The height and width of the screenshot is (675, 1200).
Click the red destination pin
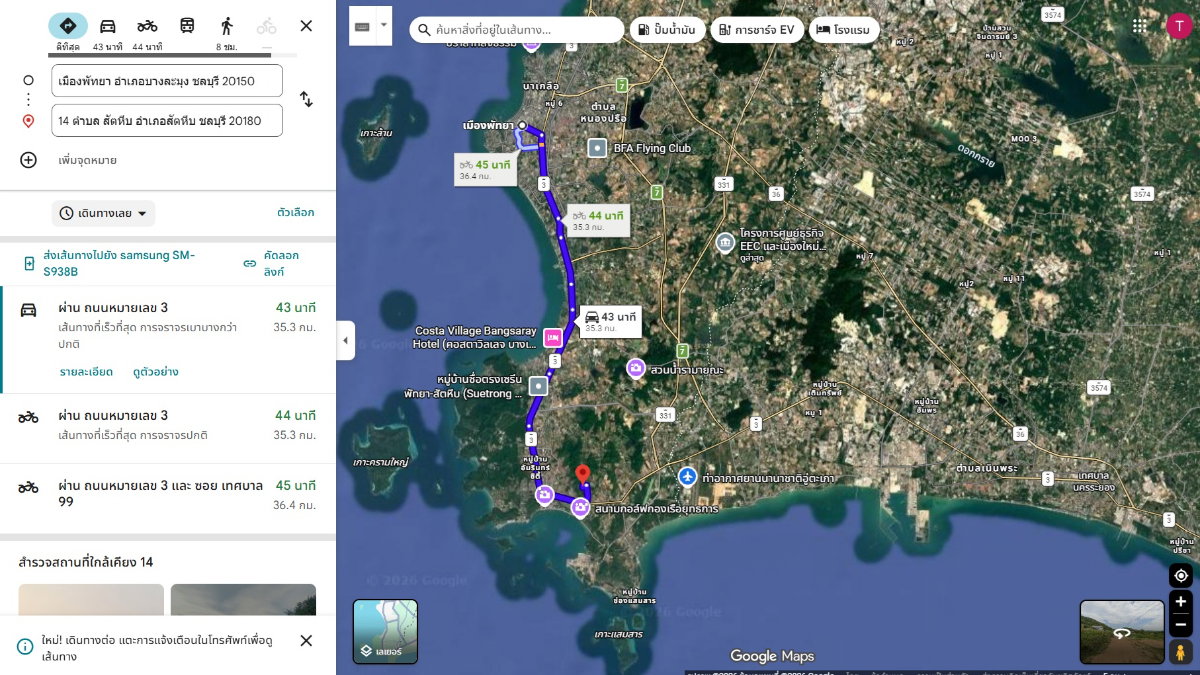point(584,474)
